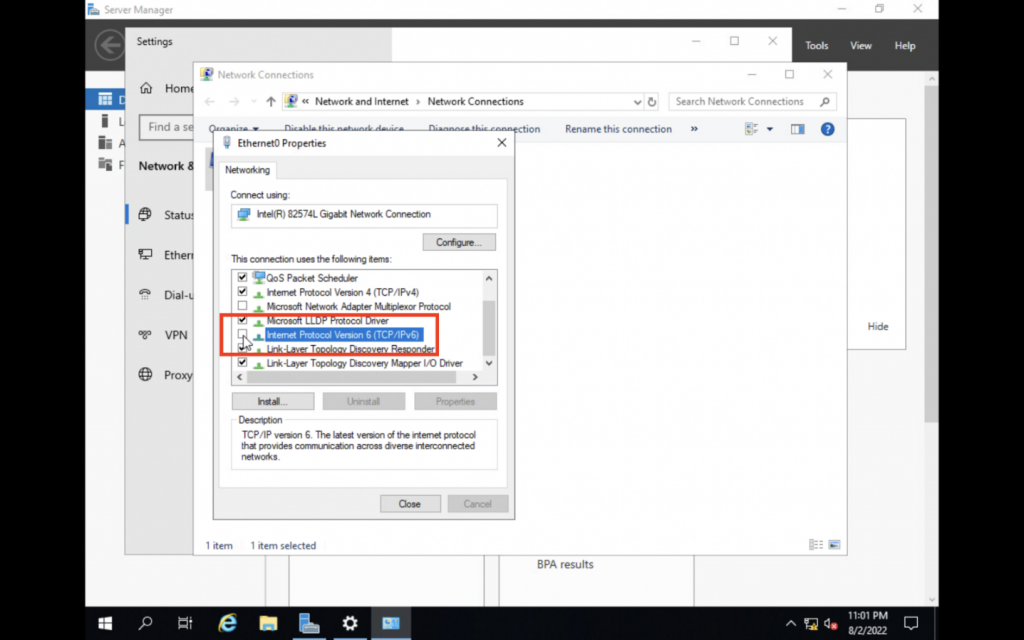Uncheck Internet Protocol Version 4 (TCP/IPv4)
This screenshot has width=1024, height=640.
tap(242, 292)
